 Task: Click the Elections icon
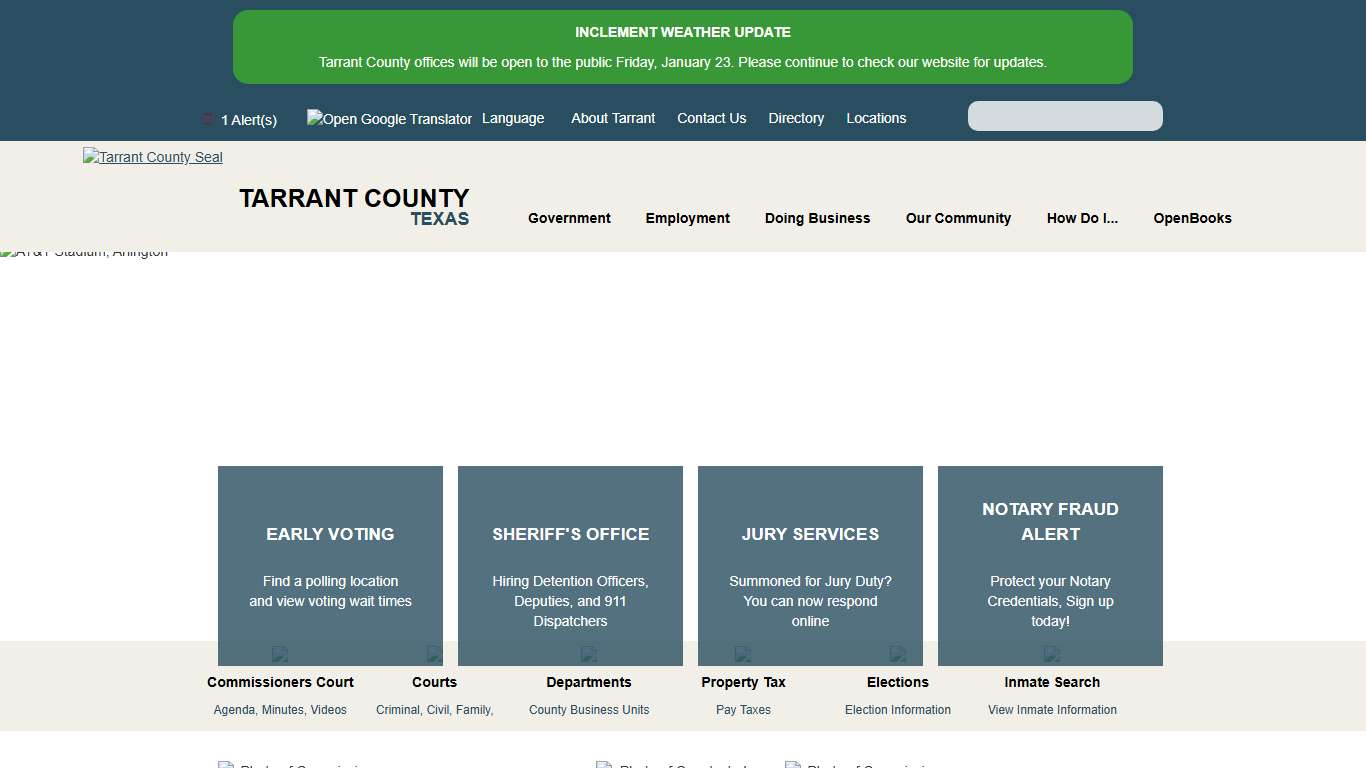(x=898, y=655)
